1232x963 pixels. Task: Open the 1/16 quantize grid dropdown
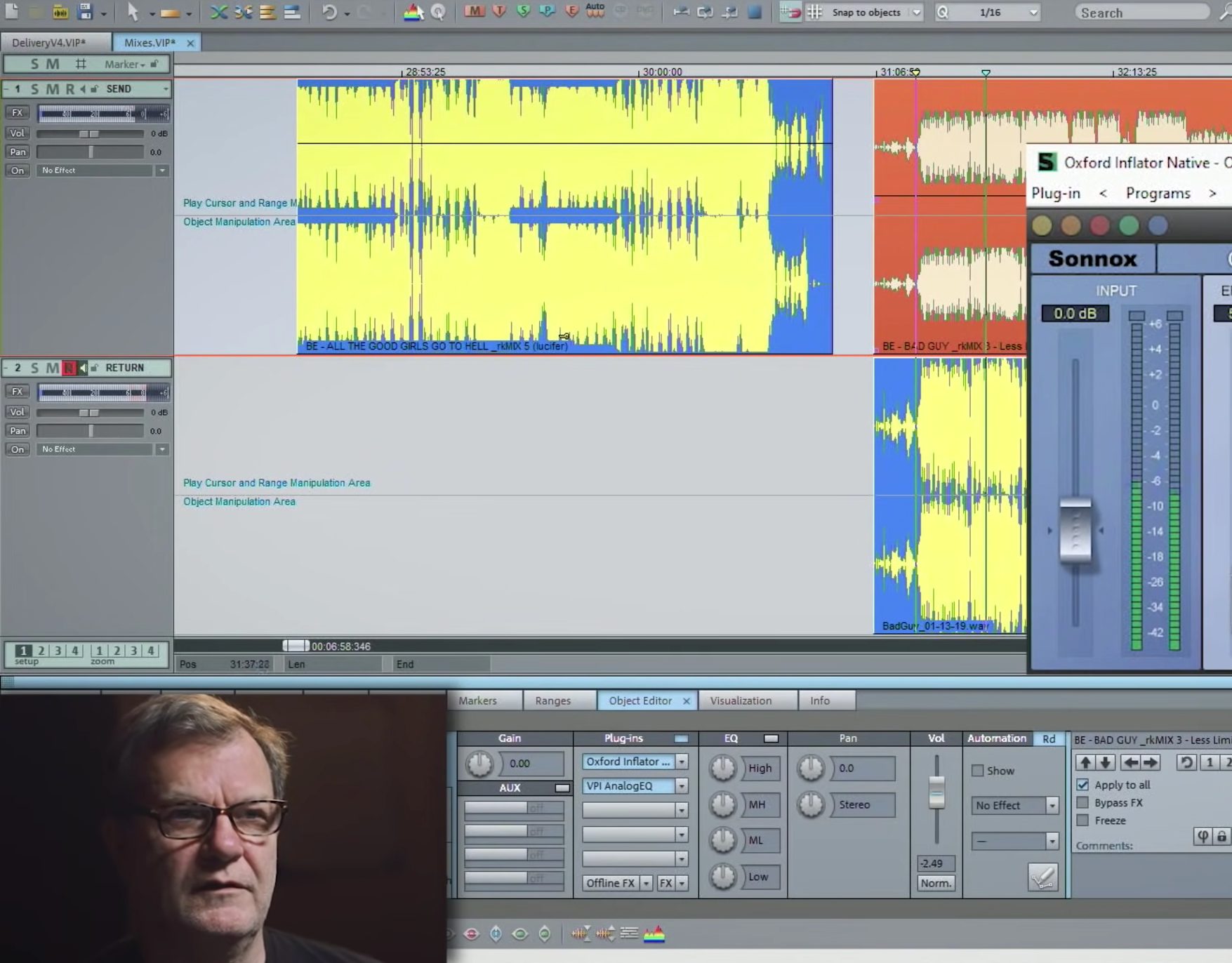[1033, 12]
